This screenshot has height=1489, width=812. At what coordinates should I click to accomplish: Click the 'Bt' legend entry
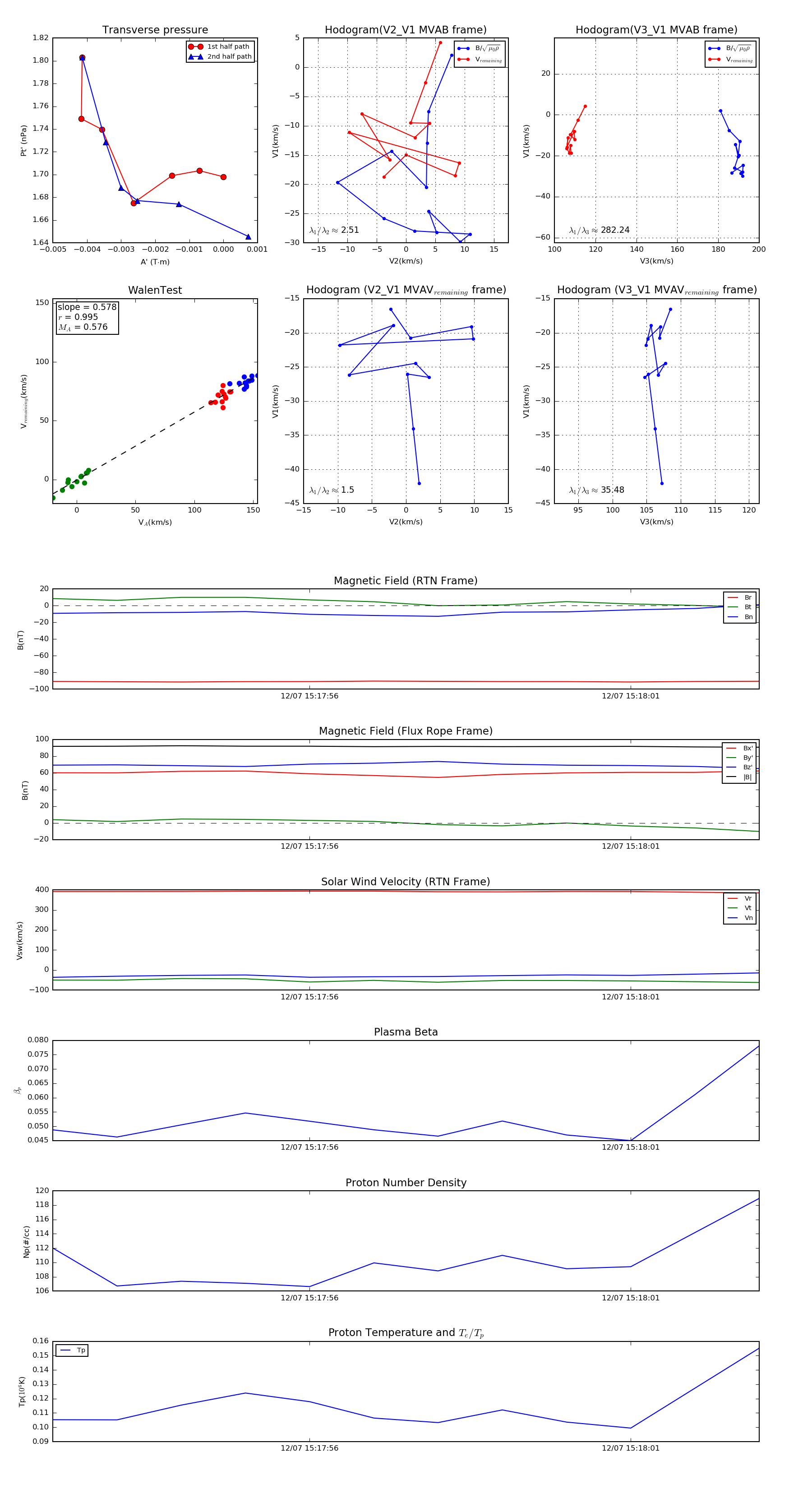tap(740, 607)
